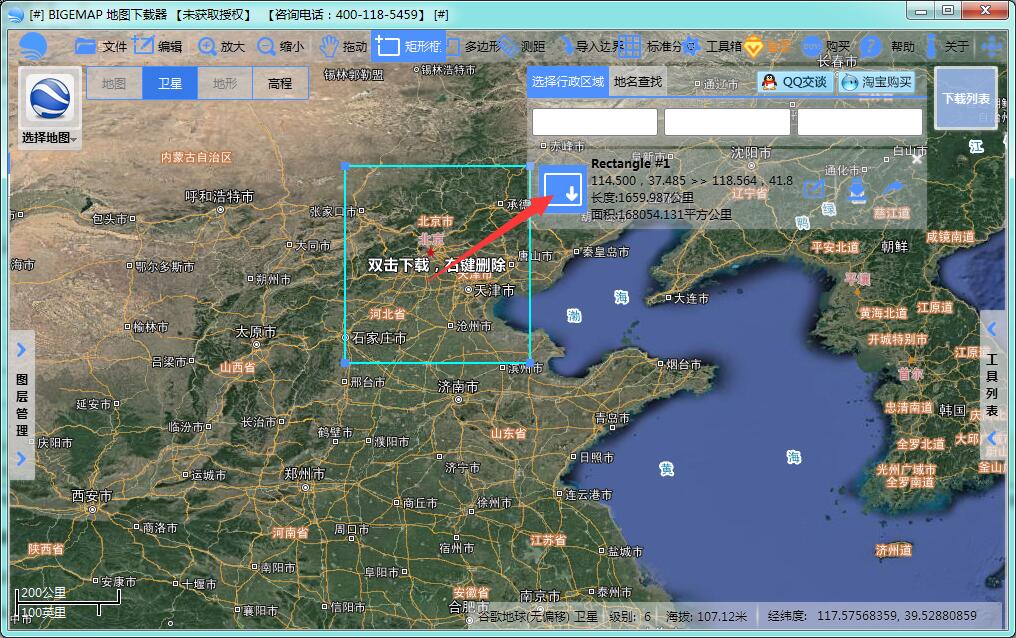Click the orange diamond VIP icon

[754, 47]
